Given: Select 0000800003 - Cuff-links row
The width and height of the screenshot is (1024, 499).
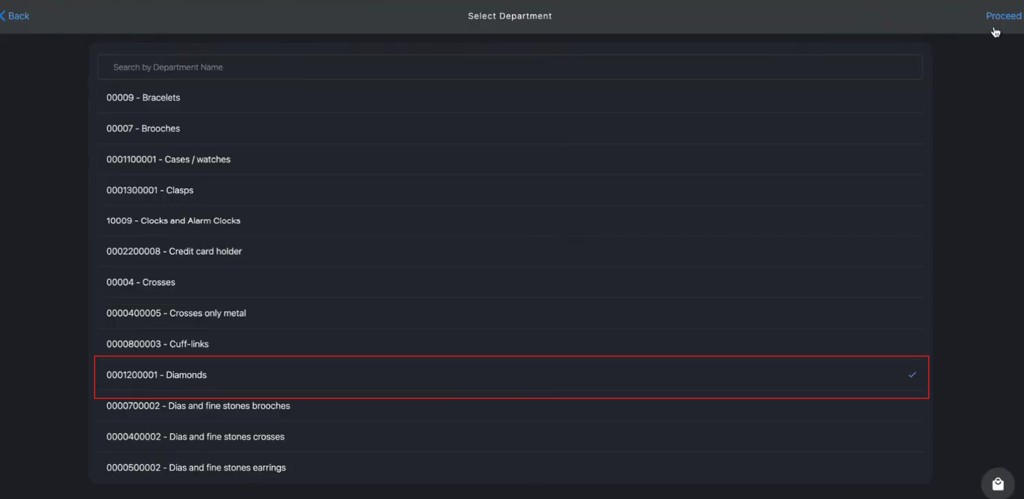Looking at the screenshot, I should (x=509, y=344).
